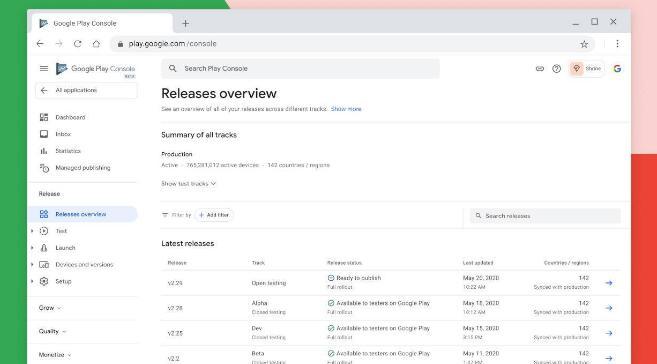This screenshot has height=364, width=657.
Task: Expand the Grow section
Action: point(50,308)
